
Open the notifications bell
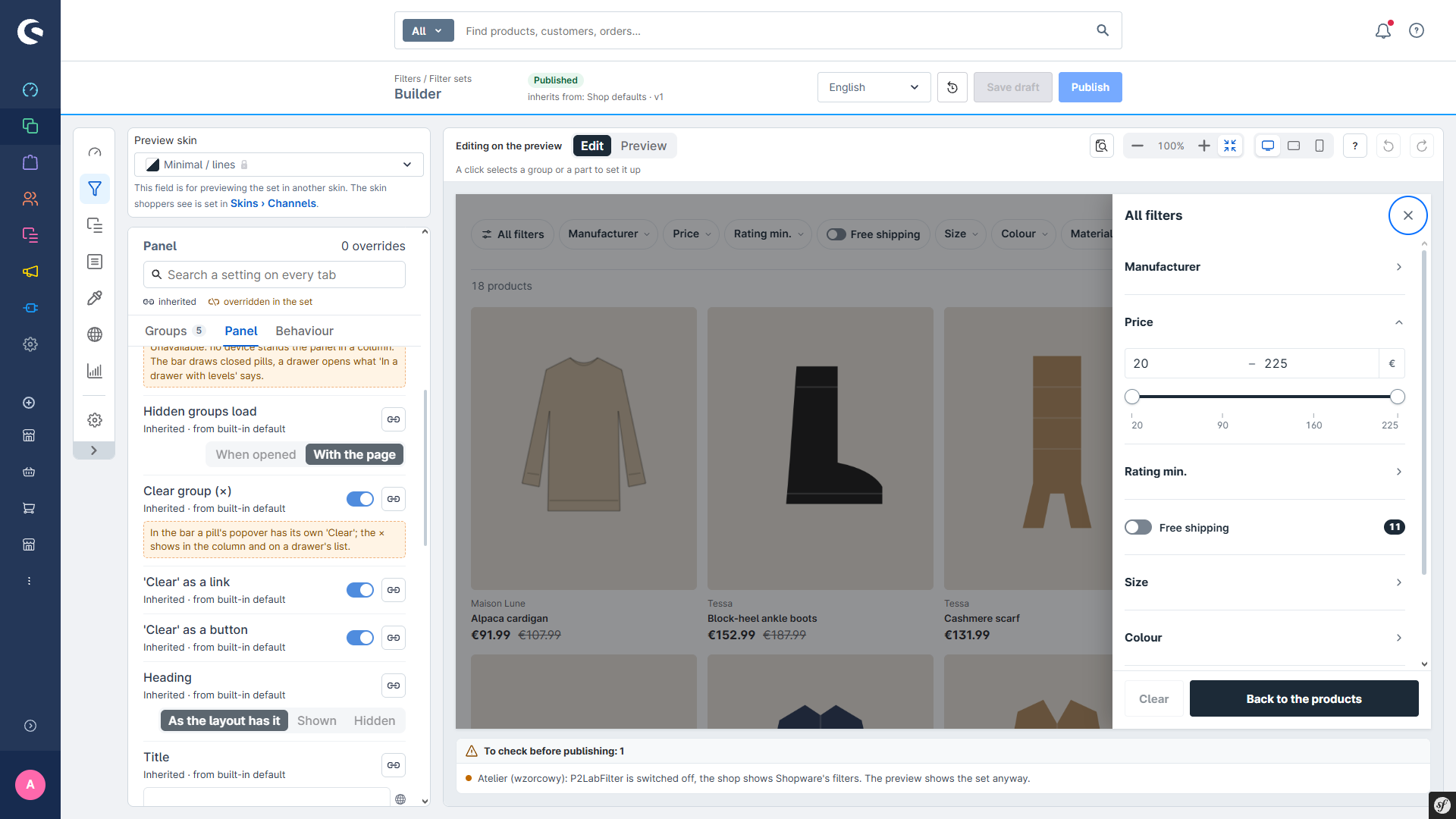tap(1383, 30)
